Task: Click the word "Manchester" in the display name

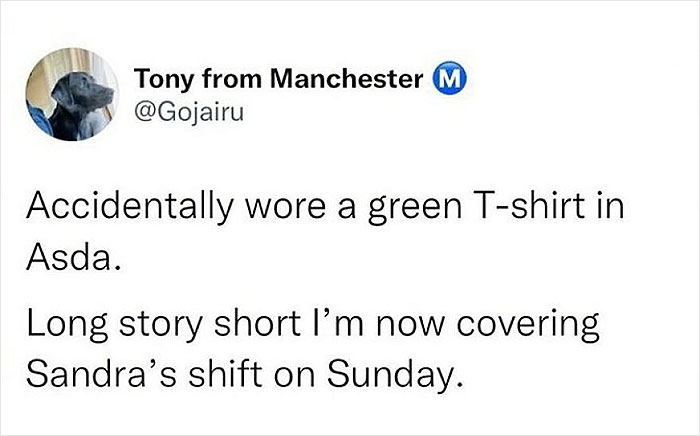Action: 364,81
